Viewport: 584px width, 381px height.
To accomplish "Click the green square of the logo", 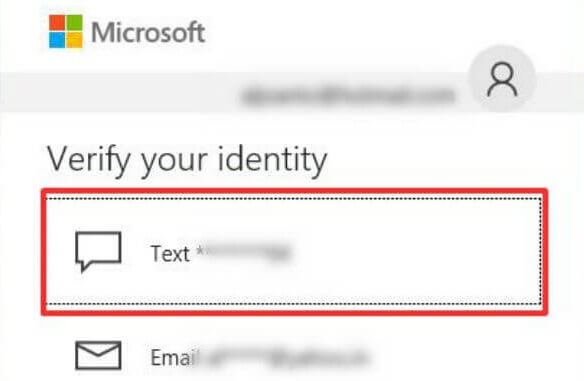I will click(x=74, y=23).
